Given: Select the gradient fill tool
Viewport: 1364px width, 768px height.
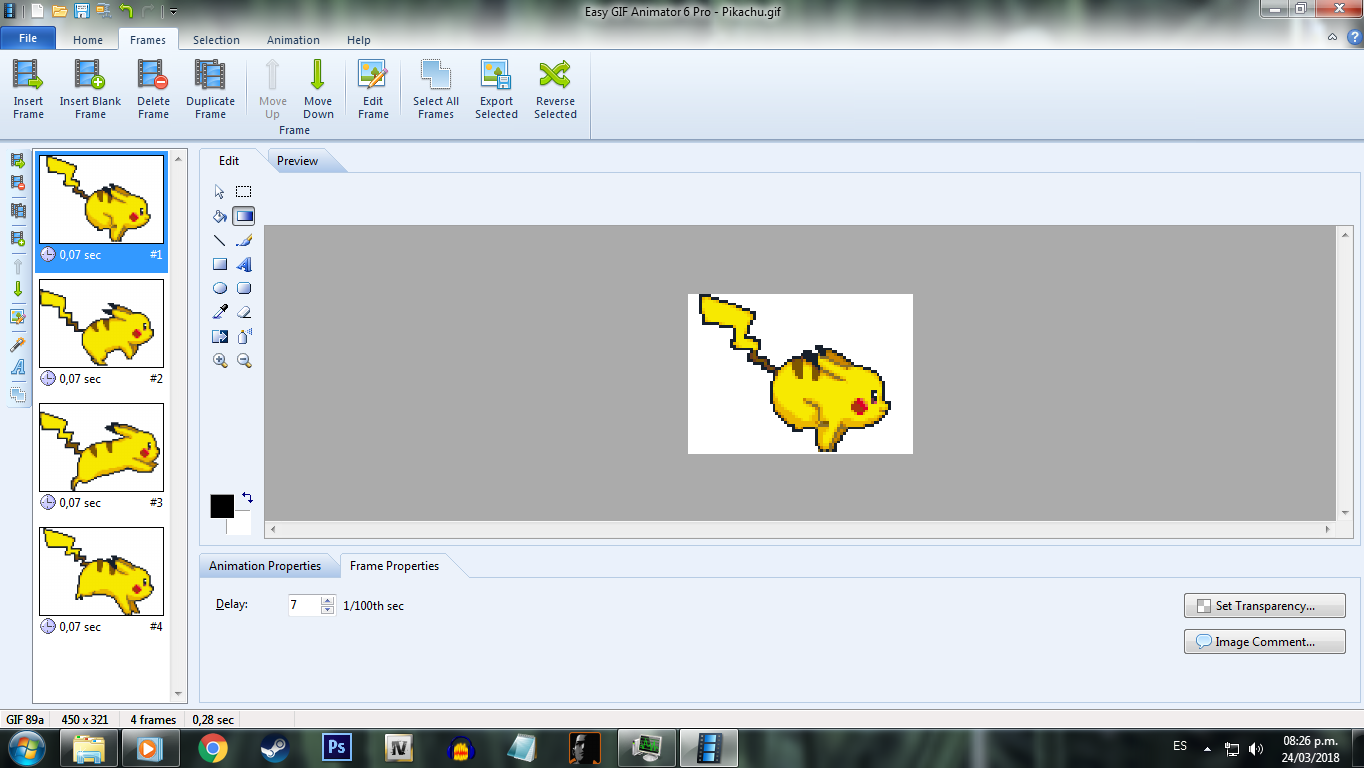Looking at the screenshot, I should tap(244, 216).
